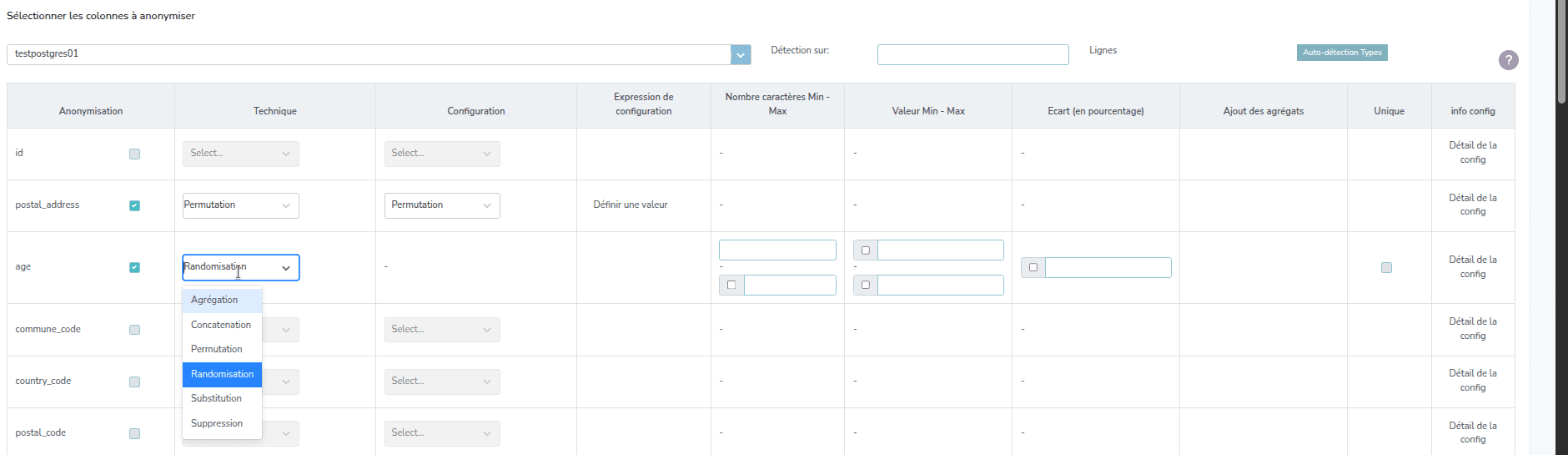Open Détail de la config for age
The image size is (1568, 455).
[1472, 266]
